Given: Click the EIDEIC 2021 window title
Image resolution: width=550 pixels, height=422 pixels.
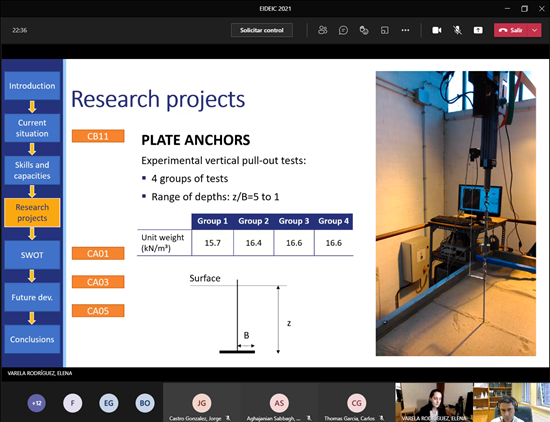Looking at the screenshot, I should click(x=275, y=8).
